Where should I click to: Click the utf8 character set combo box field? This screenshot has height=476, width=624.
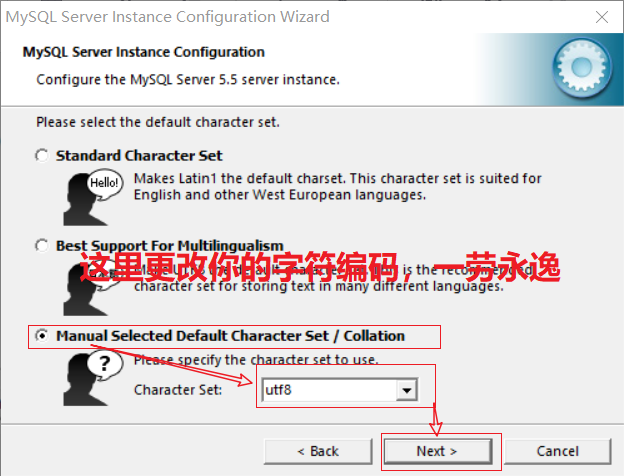339,390
